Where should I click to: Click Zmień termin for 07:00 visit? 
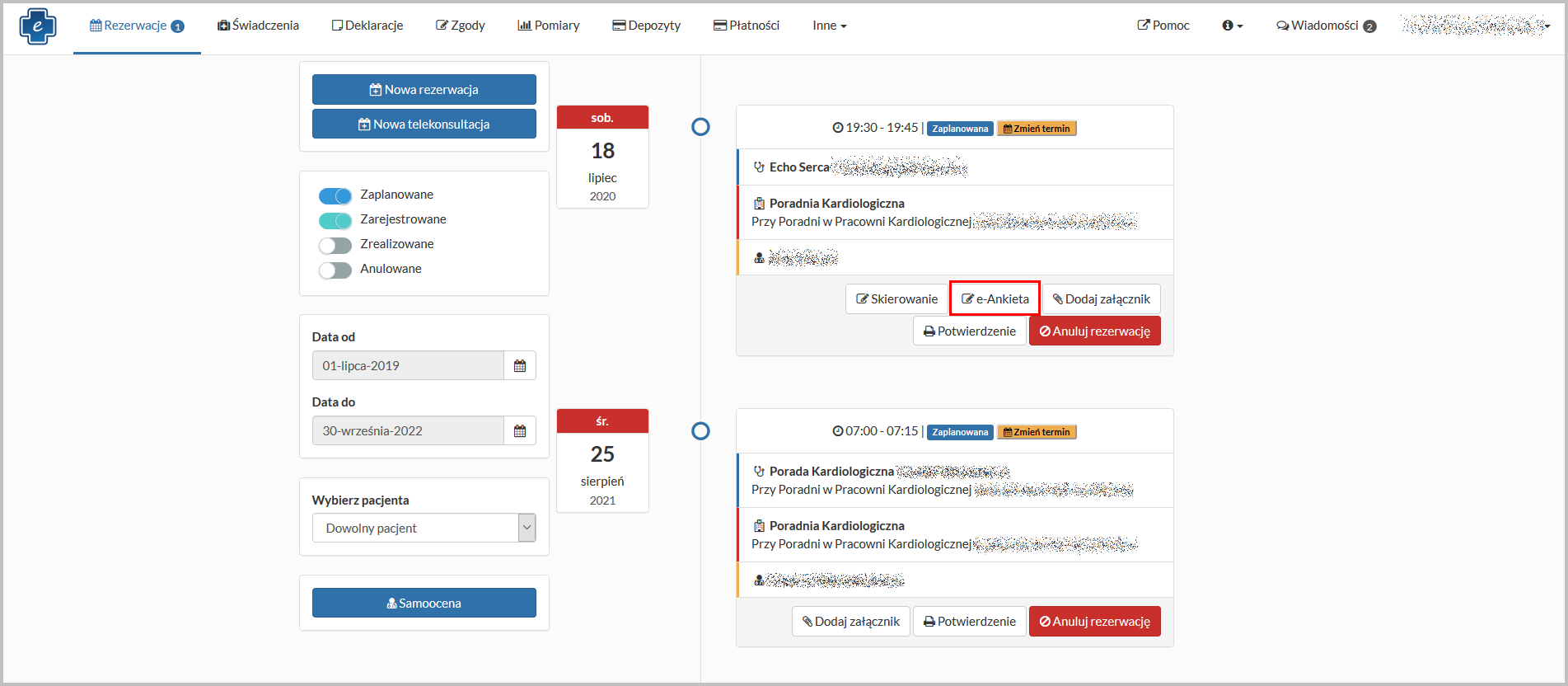1037,432
